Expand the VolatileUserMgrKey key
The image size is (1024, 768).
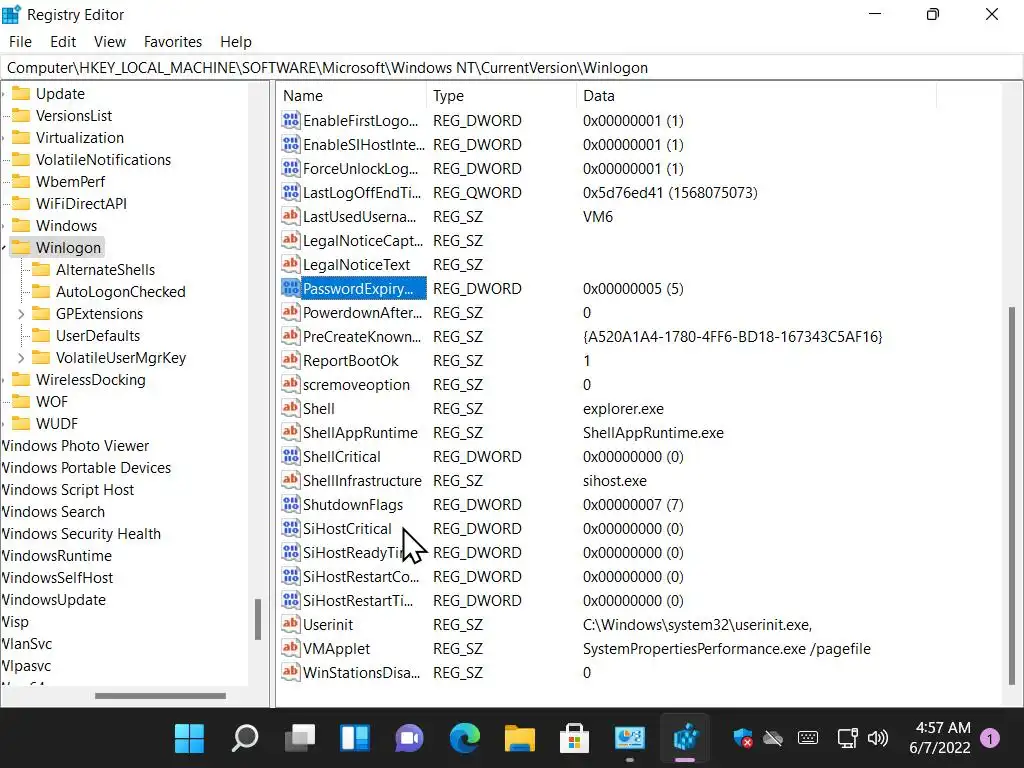21,358
